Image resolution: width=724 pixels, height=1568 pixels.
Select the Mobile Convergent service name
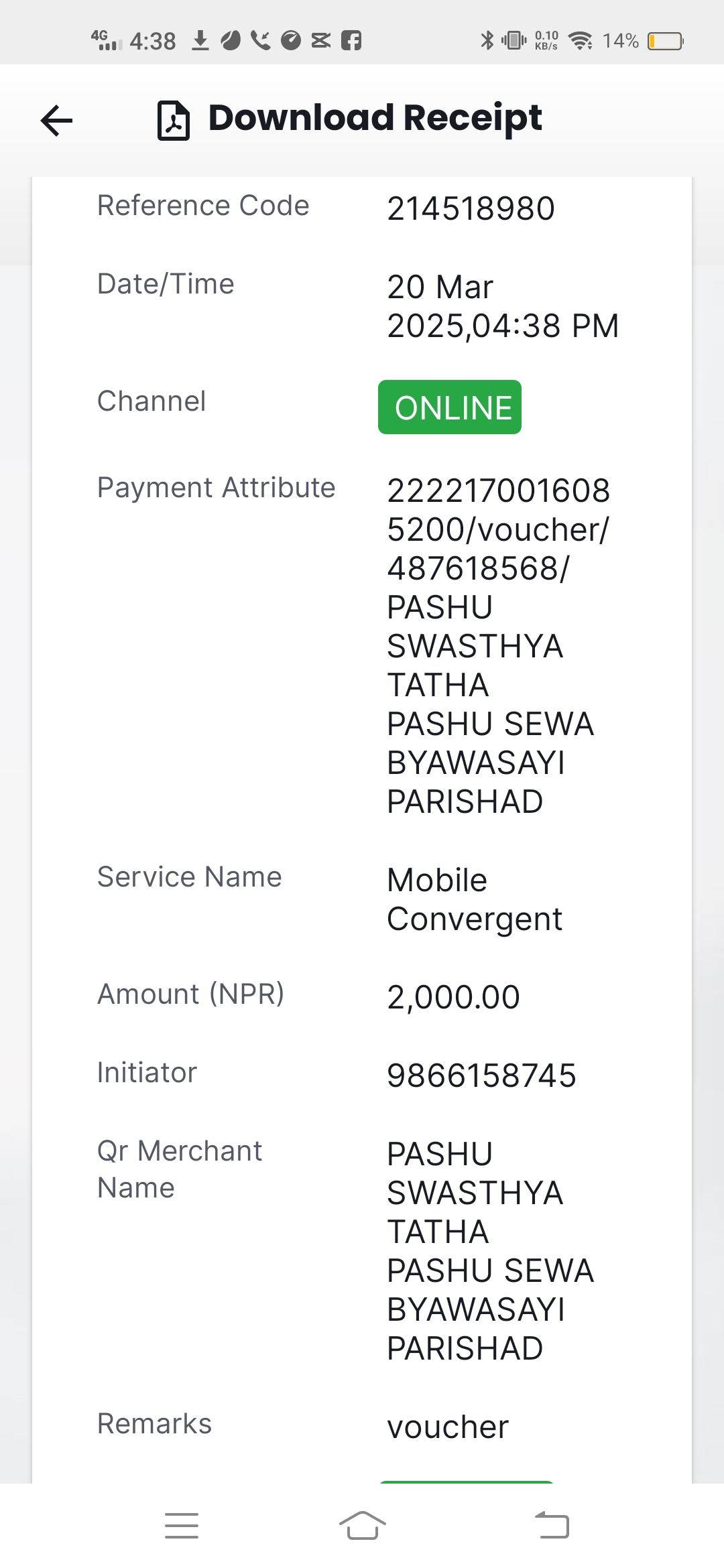coord(475,899)
